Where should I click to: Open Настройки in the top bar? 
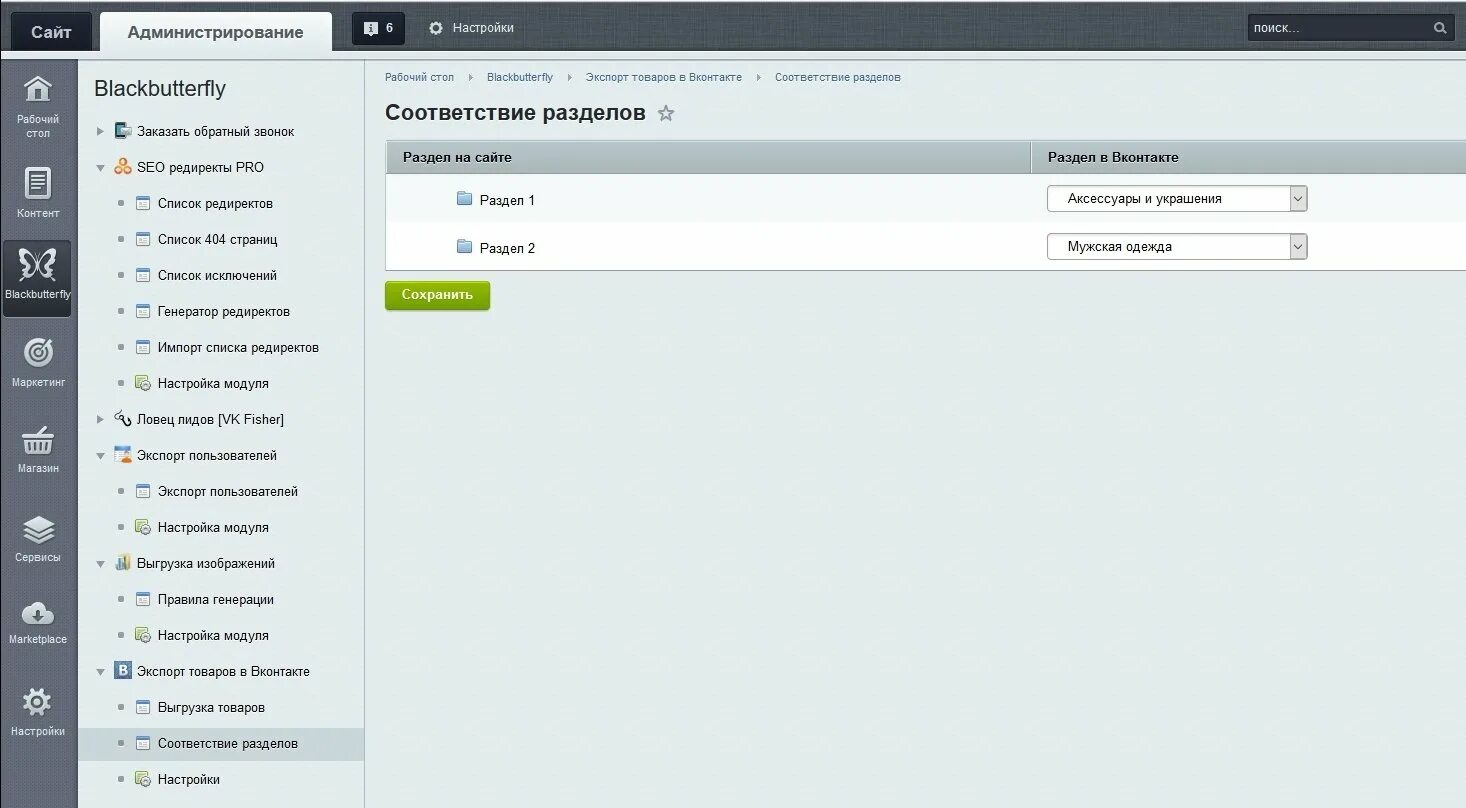pos(483,28)
